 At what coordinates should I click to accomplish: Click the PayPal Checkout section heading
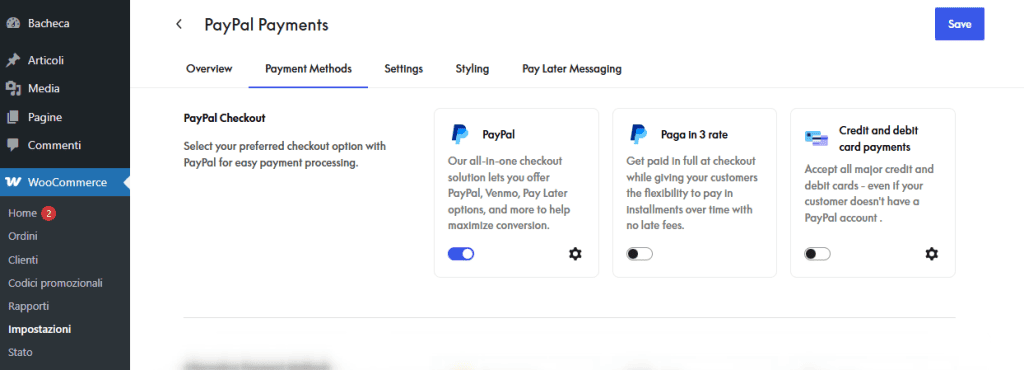tap(224, 118)
